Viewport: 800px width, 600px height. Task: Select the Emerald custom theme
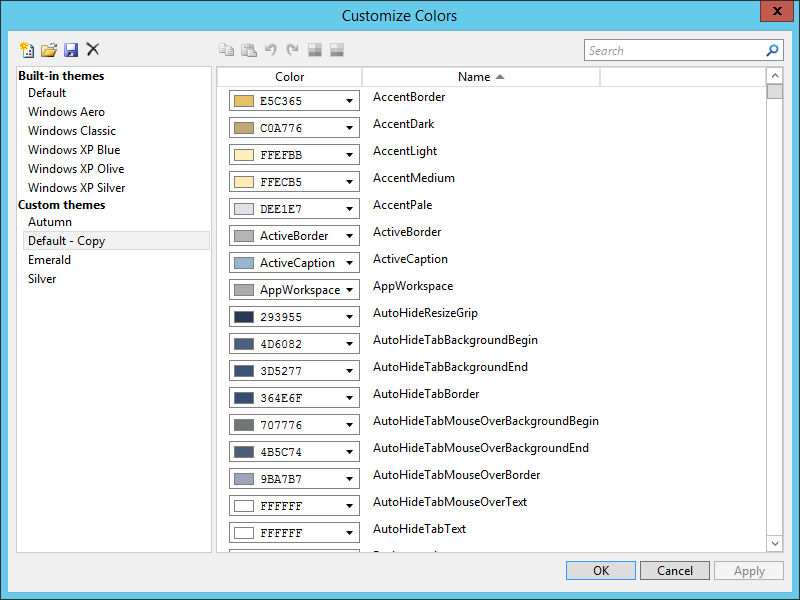tap(49, 259)
